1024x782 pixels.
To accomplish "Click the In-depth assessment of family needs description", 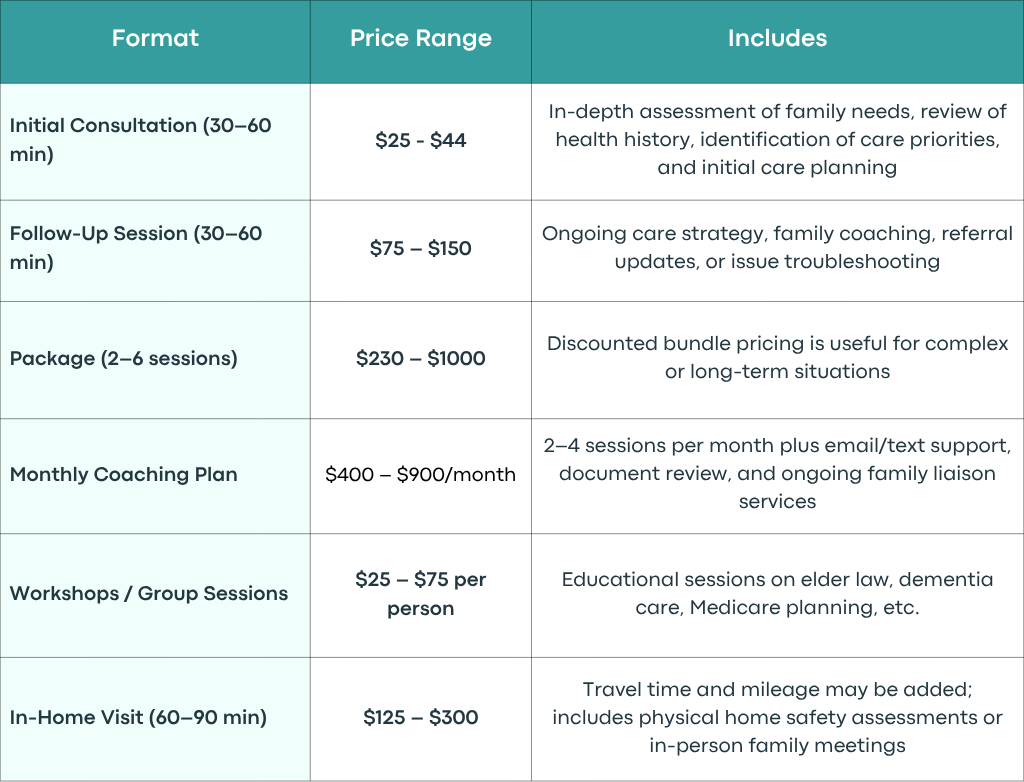I will coord(777,140).
